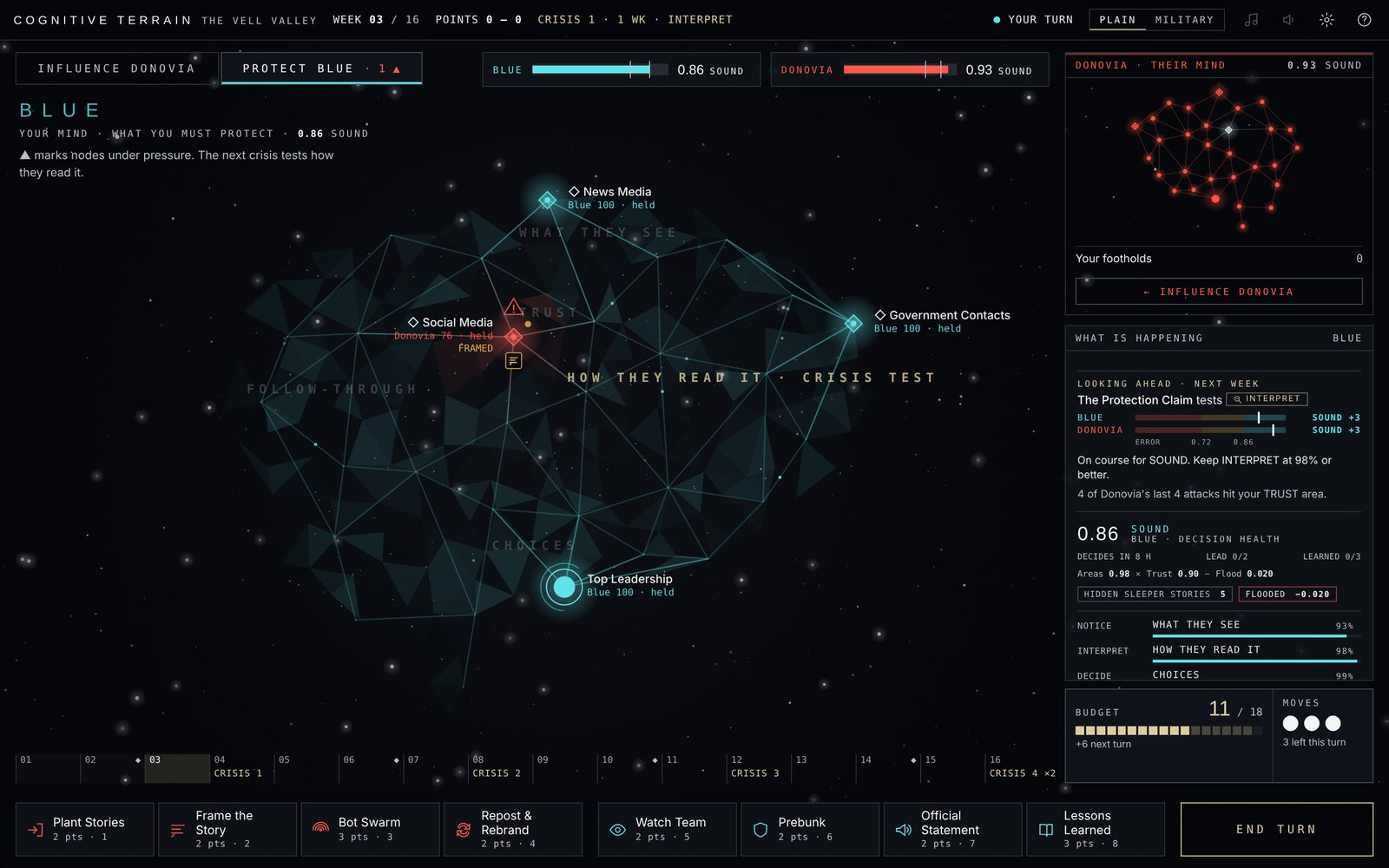The image size is (1389, 868).
Task: Open brightness settings sun icon
Action: [1326, 19]
